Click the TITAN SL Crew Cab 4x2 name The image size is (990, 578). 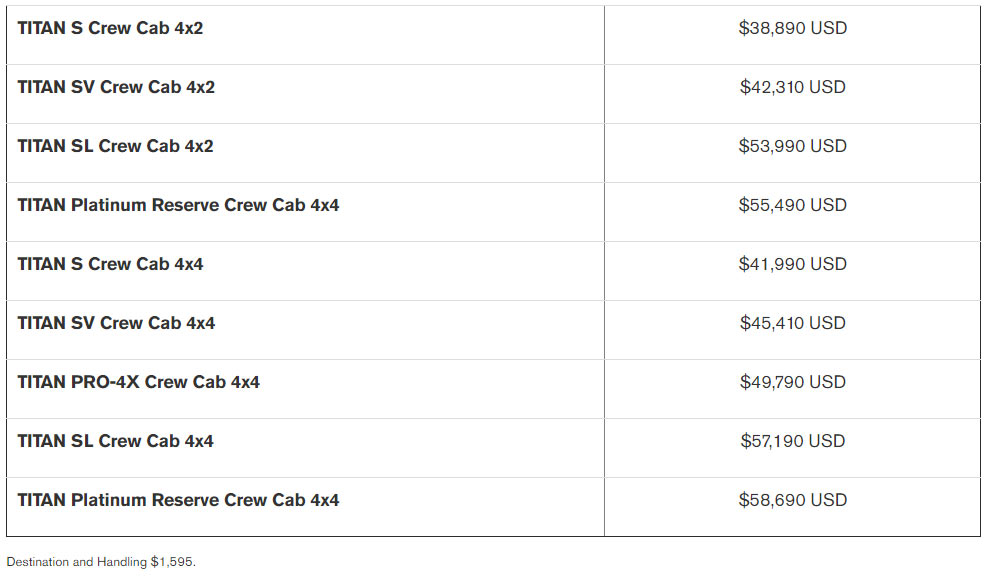[115, 146]
